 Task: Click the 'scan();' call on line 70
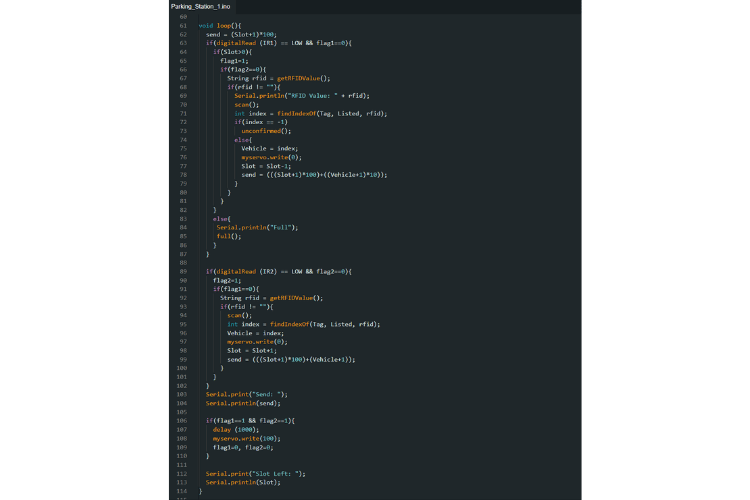tap(246, 105)
